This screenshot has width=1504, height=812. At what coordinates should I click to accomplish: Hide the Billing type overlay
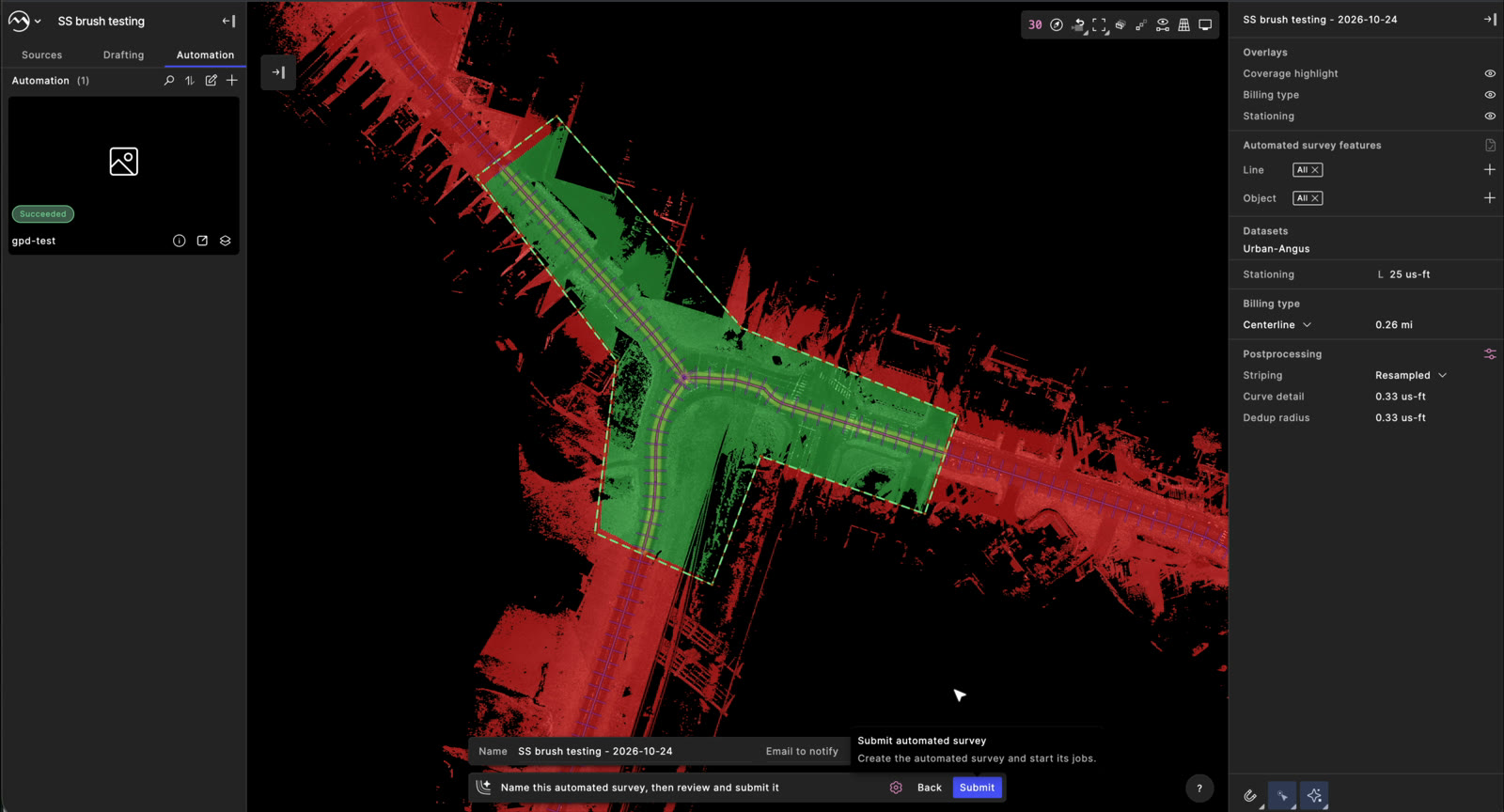pos(1490,95)
